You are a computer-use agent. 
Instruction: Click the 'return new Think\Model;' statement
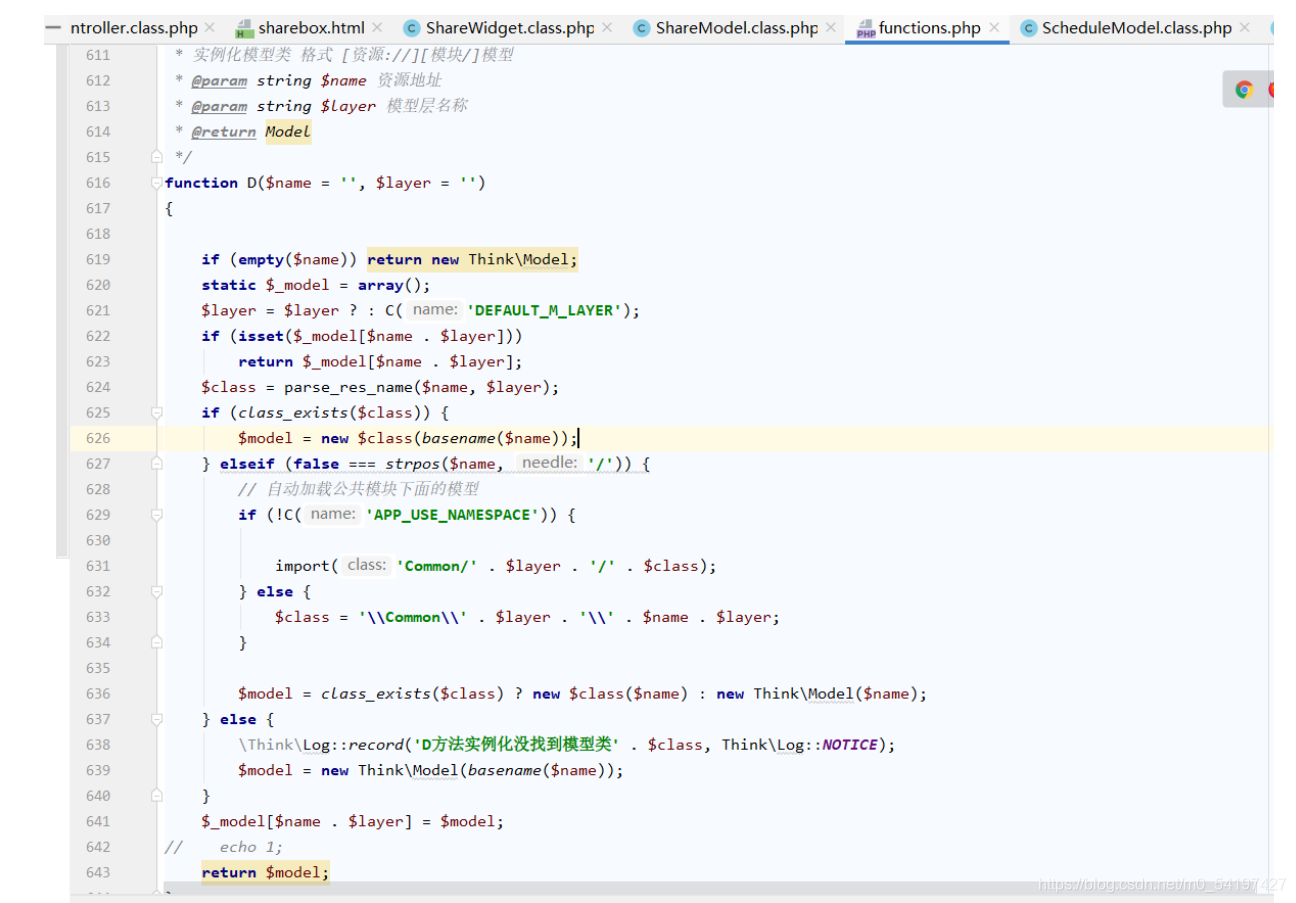(473, 259)
